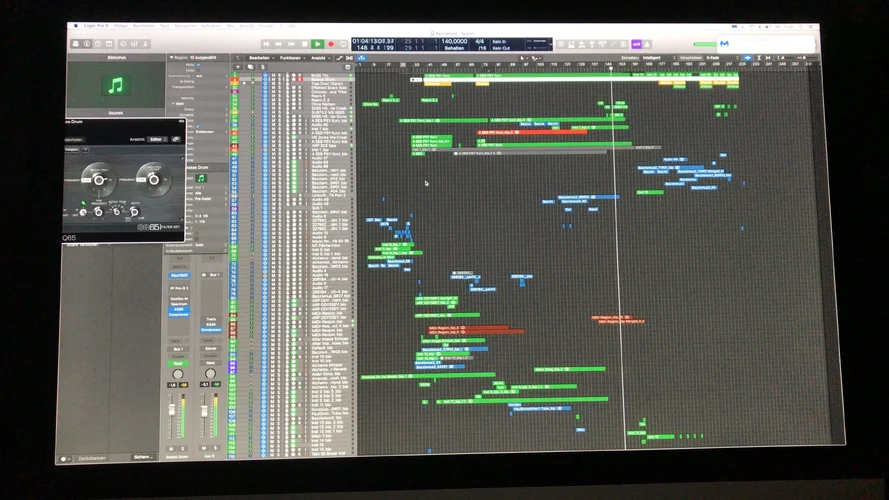Open the Library panel icon
The width and height of the screenshot is (889, 500).
coord(75,44)
